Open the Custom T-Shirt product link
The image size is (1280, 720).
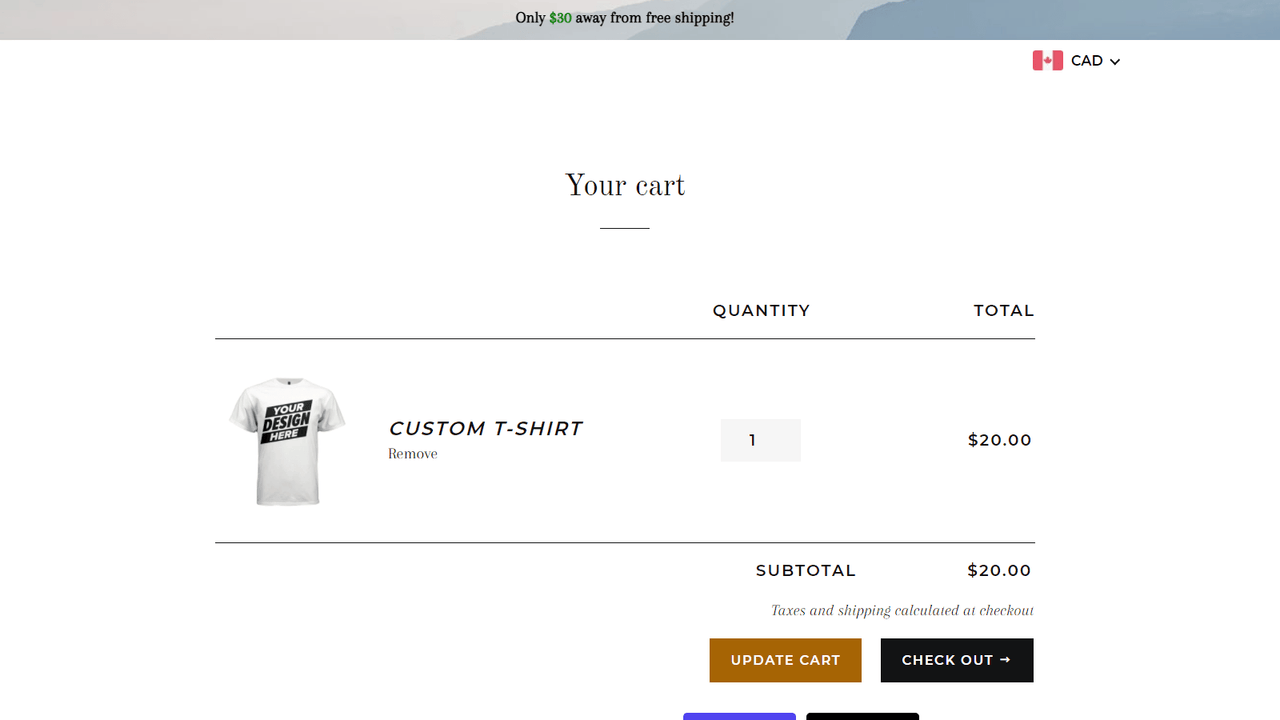tap(485, 428)
